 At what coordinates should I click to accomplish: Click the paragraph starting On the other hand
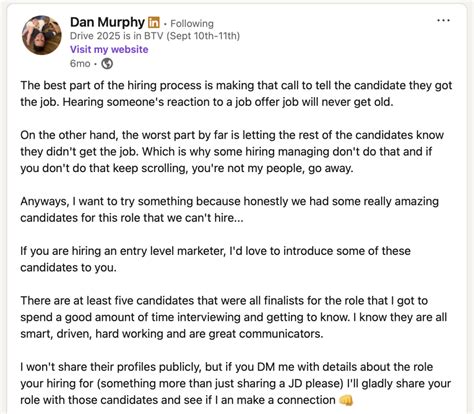[232, 151]
